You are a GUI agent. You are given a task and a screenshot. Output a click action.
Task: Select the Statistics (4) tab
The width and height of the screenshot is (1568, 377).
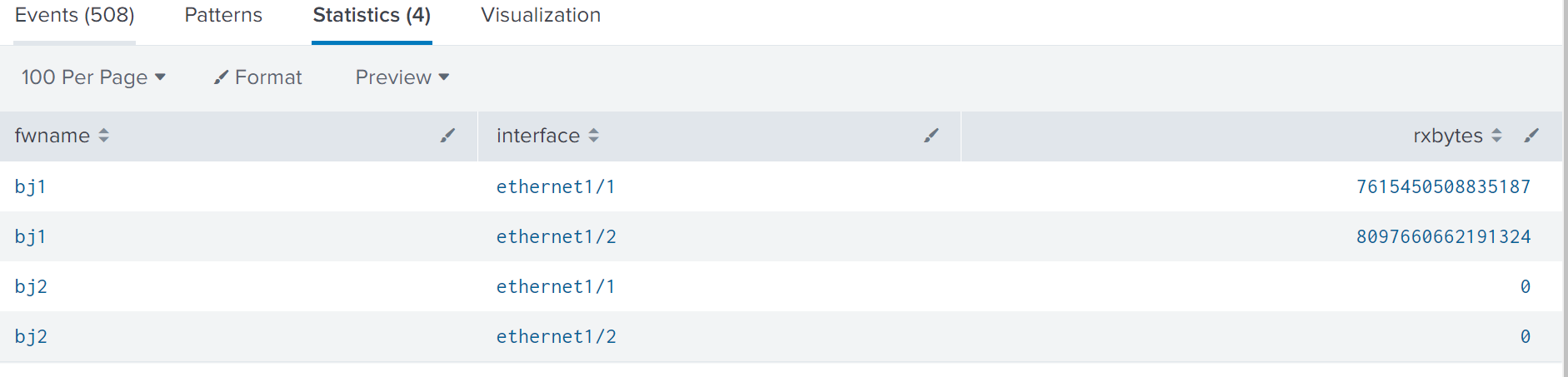(372, 16)
